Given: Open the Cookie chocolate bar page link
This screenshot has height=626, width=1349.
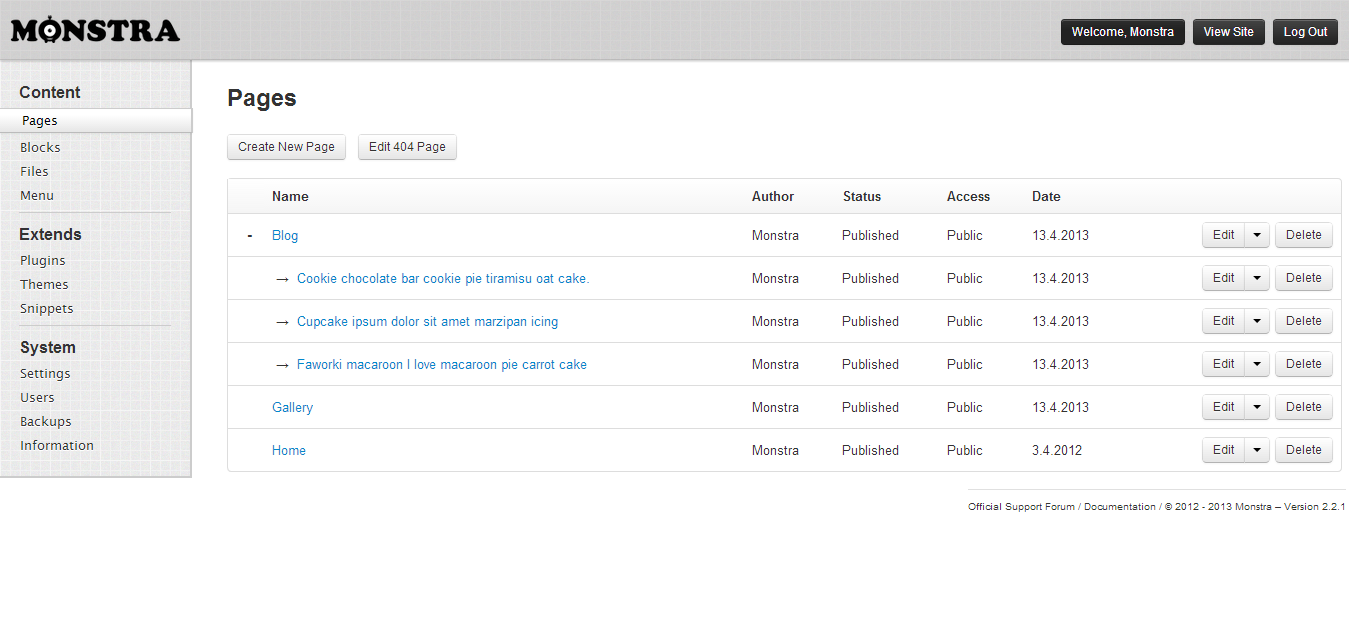Looking at the screenshot, I should point(443,279).
